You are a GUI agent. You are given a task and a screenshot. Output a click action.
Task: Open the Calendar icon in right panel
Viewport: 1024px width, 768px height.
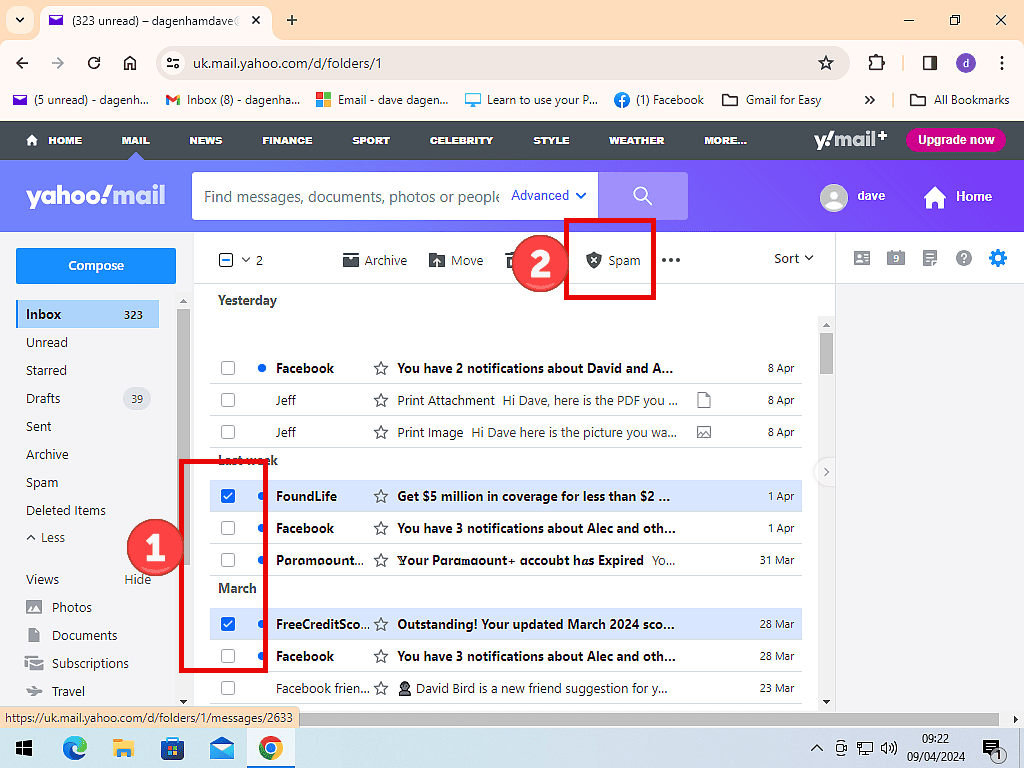coord(896,258)
